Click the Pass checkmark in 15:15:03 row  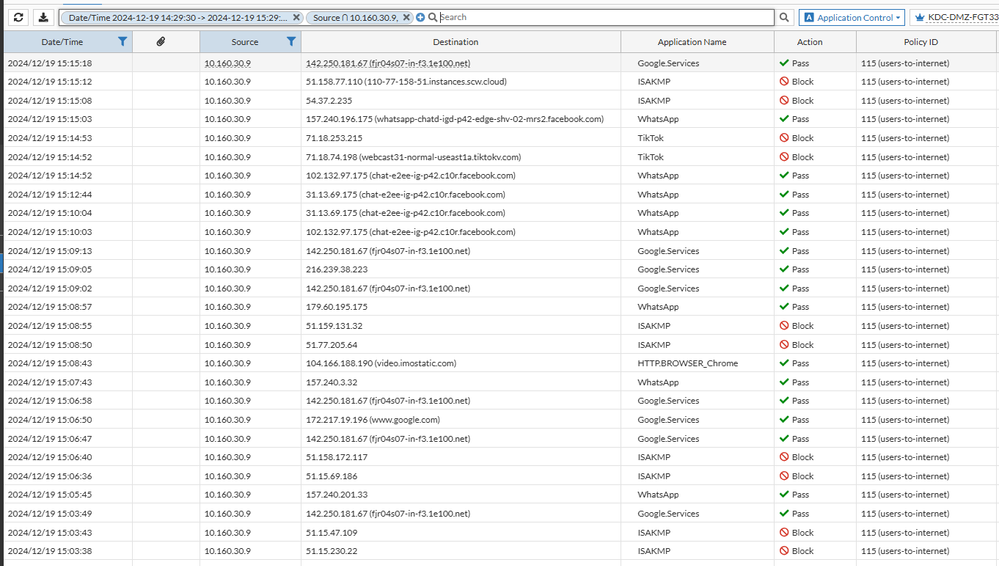tap(784, 119)
